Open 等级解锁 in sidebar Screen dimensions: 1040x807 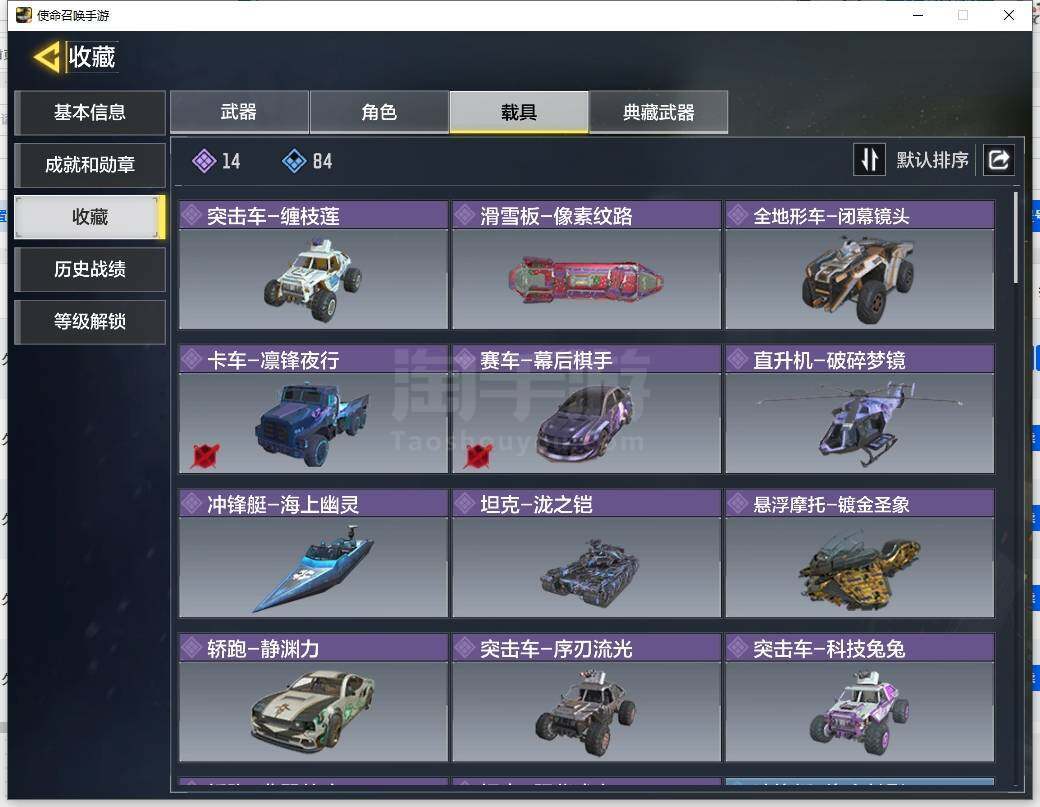pyautogui.click(x=90, y=322)
